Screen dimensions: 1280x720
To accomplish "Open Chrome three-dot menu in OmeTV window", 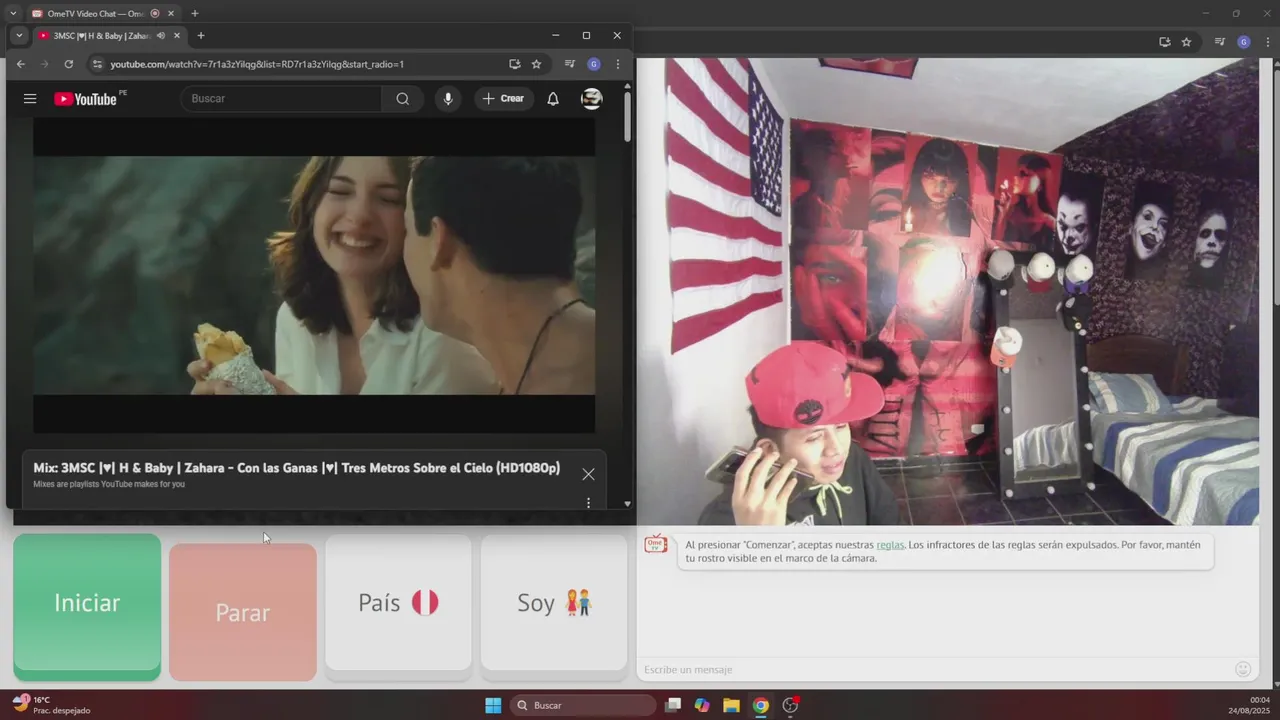I will coord(1267,42).
